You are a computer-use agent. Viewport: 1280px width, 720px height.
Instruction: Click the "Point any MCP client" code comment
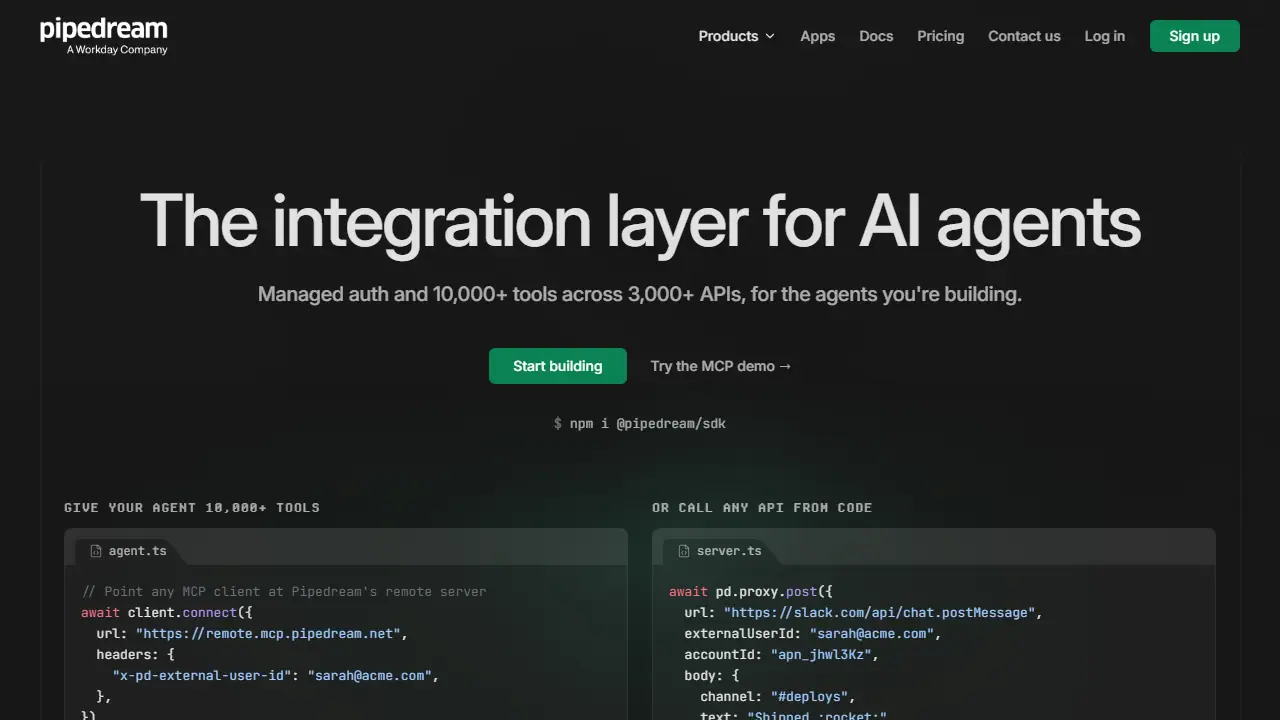click(284, 592)
